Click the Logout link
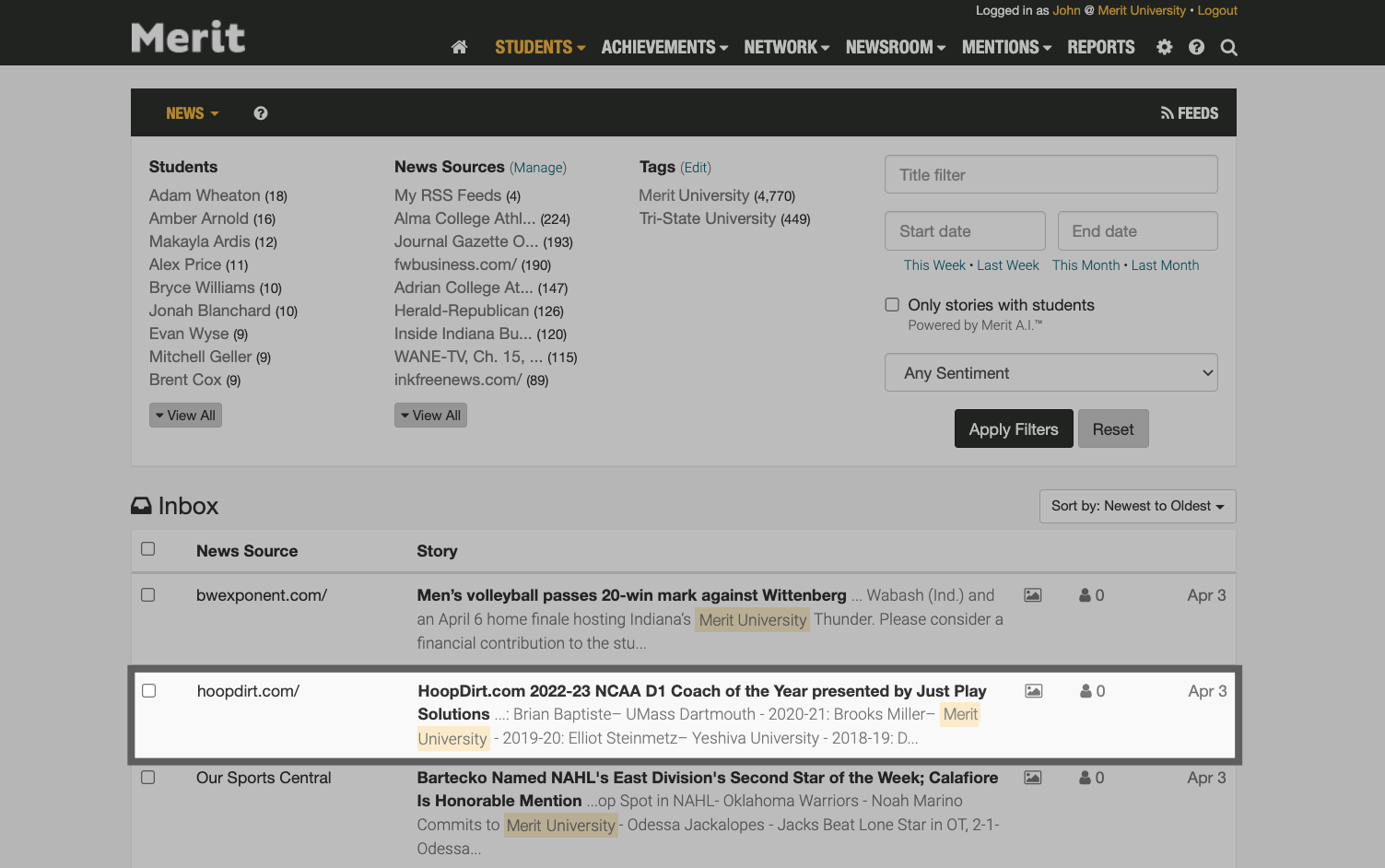Screen dimensions: 1385x868 click(1217, 10)
